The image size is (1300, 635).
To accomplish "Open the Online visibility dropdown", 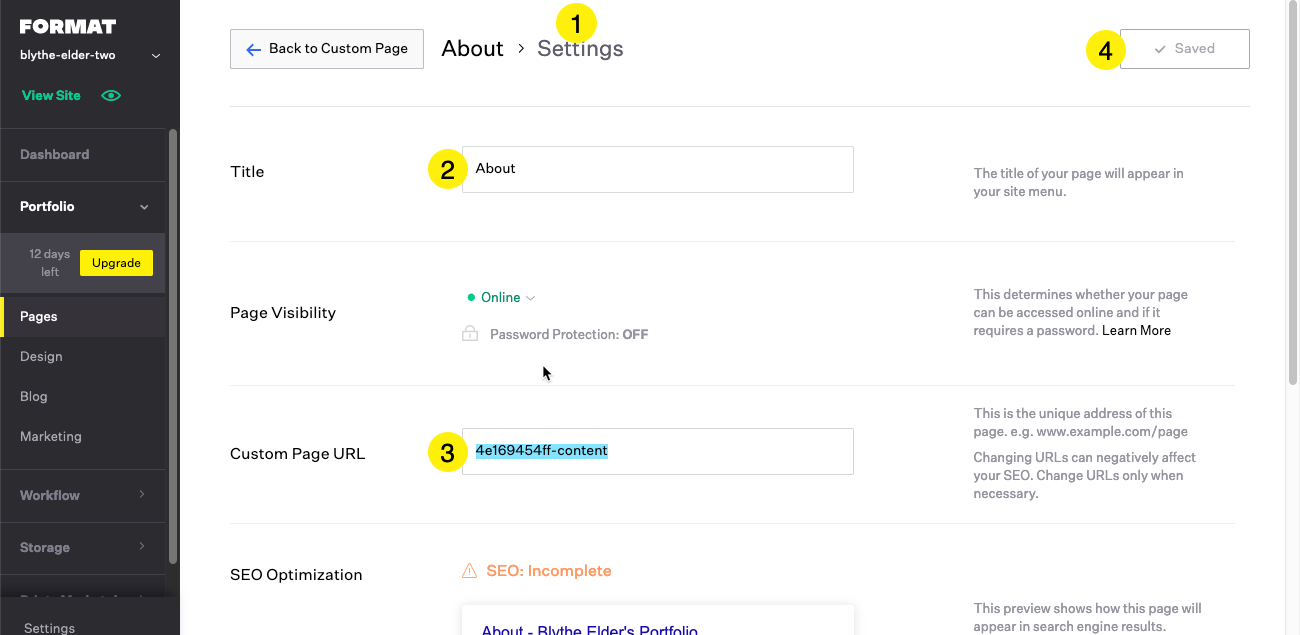I will point(502,298).
